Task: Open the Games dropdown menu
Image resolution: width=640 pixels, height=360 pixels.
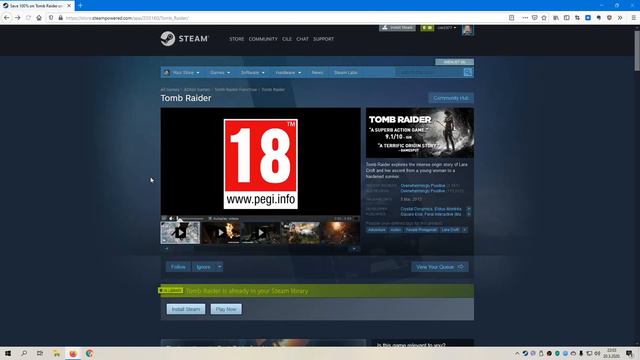Action: 220,72
